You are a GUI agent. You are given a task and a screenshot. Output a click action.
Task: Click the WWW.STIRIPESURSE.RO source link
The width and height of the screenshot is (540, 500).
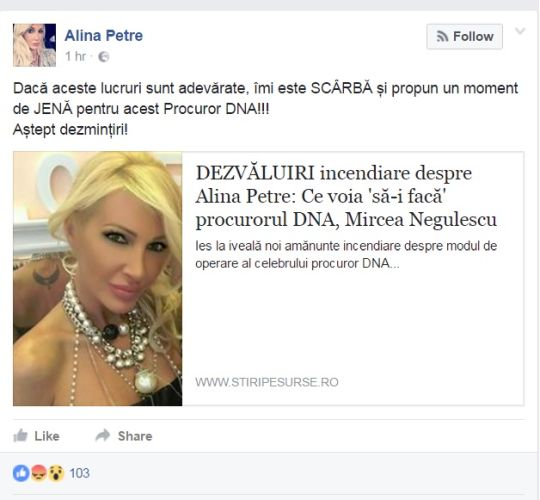point(267,382)
